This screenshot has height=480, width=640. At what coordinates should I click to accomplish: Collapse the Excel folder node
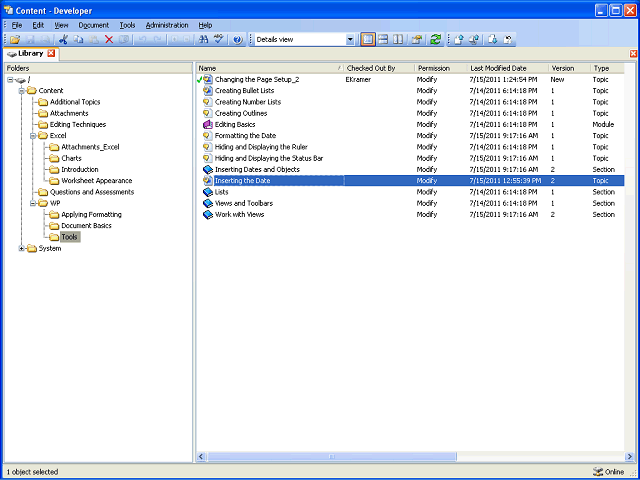pyautogui.click(x=33, y=136)
